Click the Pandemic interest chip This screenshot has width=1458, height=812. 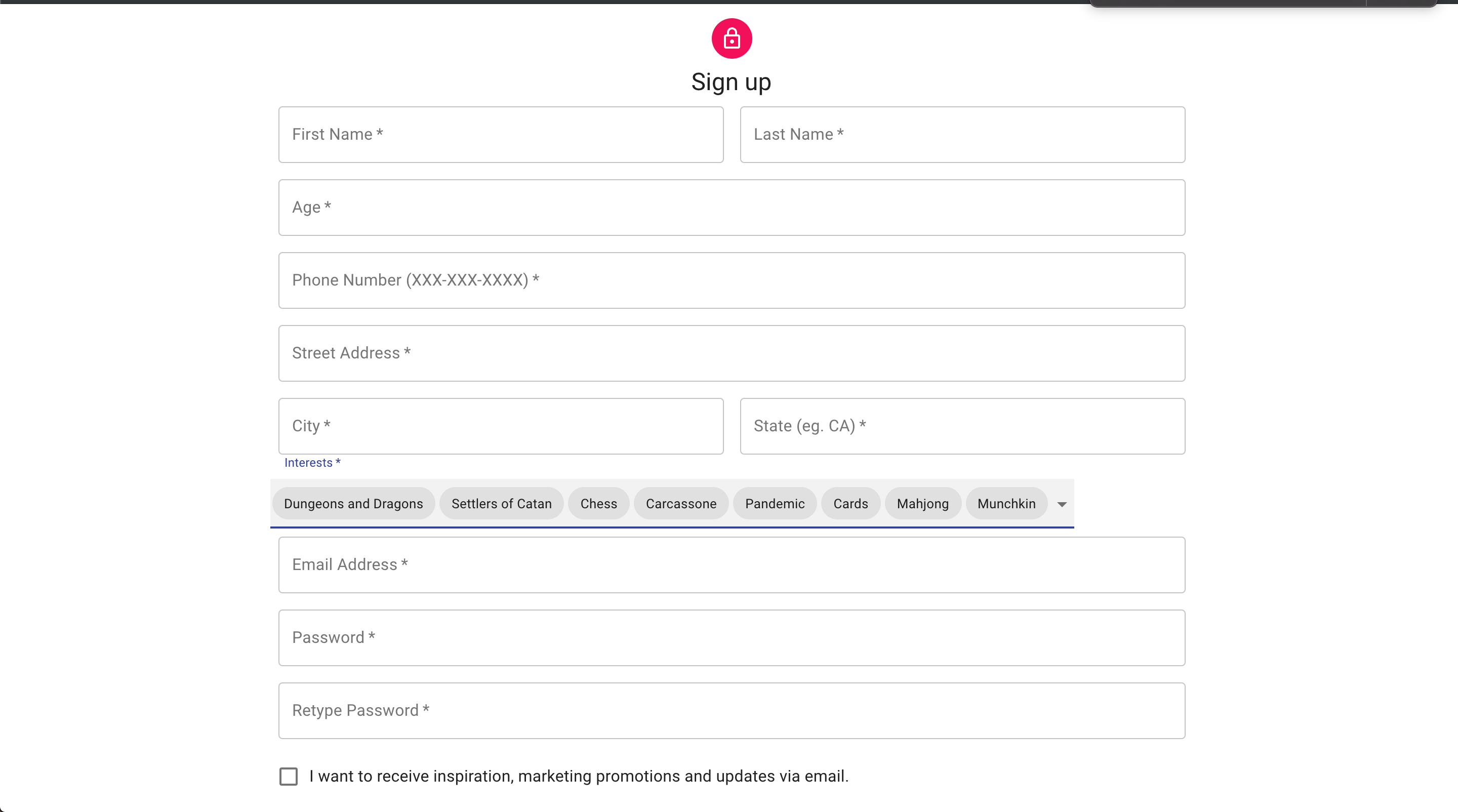pos(774,504)
